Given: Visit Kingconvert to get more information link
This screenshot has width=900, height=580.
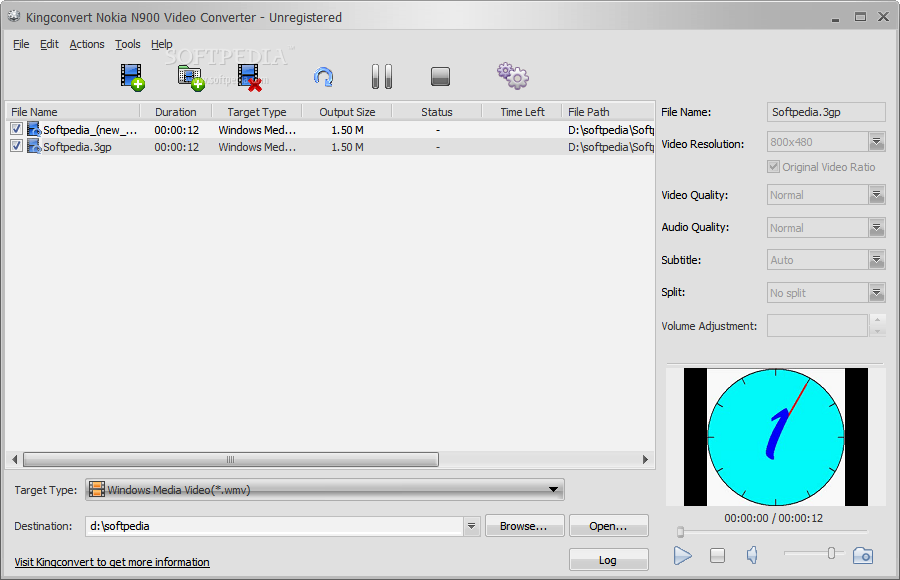Looking at the screenshot, I should [x=112, y=562].
